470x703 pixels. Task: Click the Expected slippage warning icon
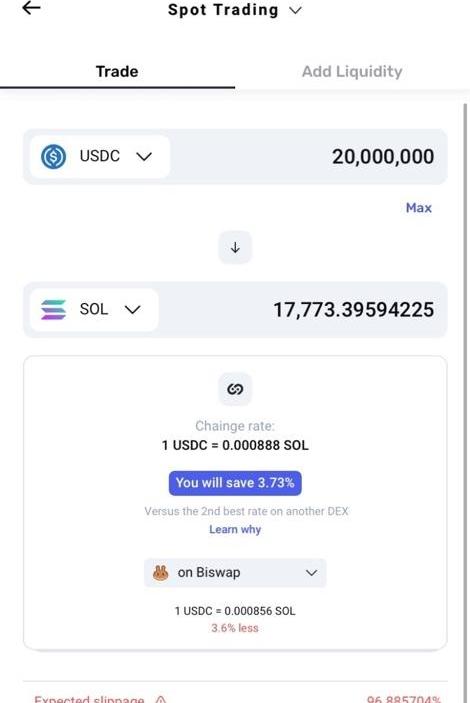(161, 699)
